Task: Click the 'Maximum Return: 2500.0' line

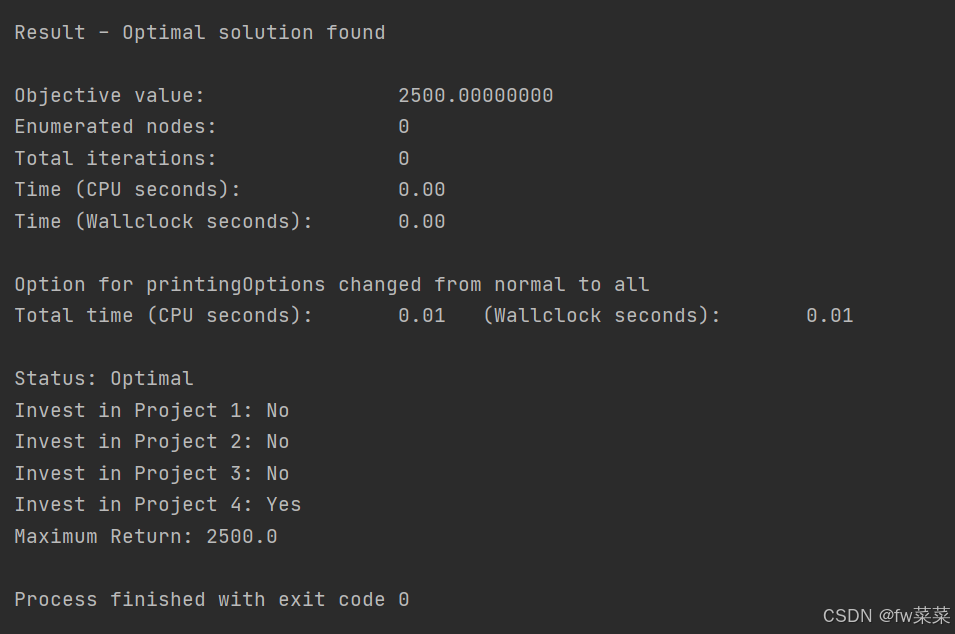Action: [x=145, y=537]
